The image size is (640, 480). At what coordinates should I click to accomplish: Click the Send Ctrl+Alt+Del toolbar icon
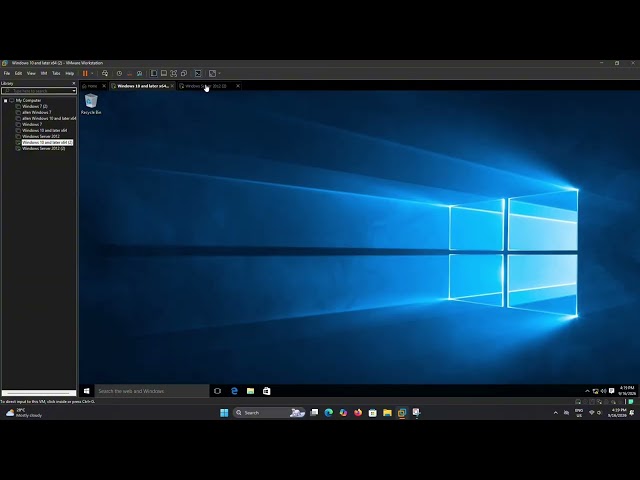[105, 73]
